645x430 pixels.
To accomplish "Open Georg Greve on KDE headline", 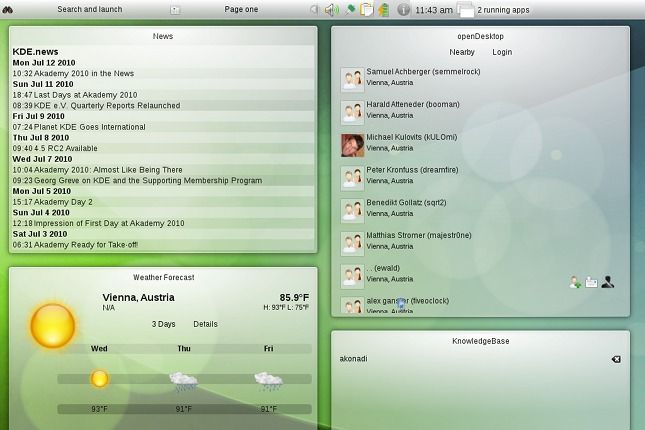I will click(x=148, y=180).
